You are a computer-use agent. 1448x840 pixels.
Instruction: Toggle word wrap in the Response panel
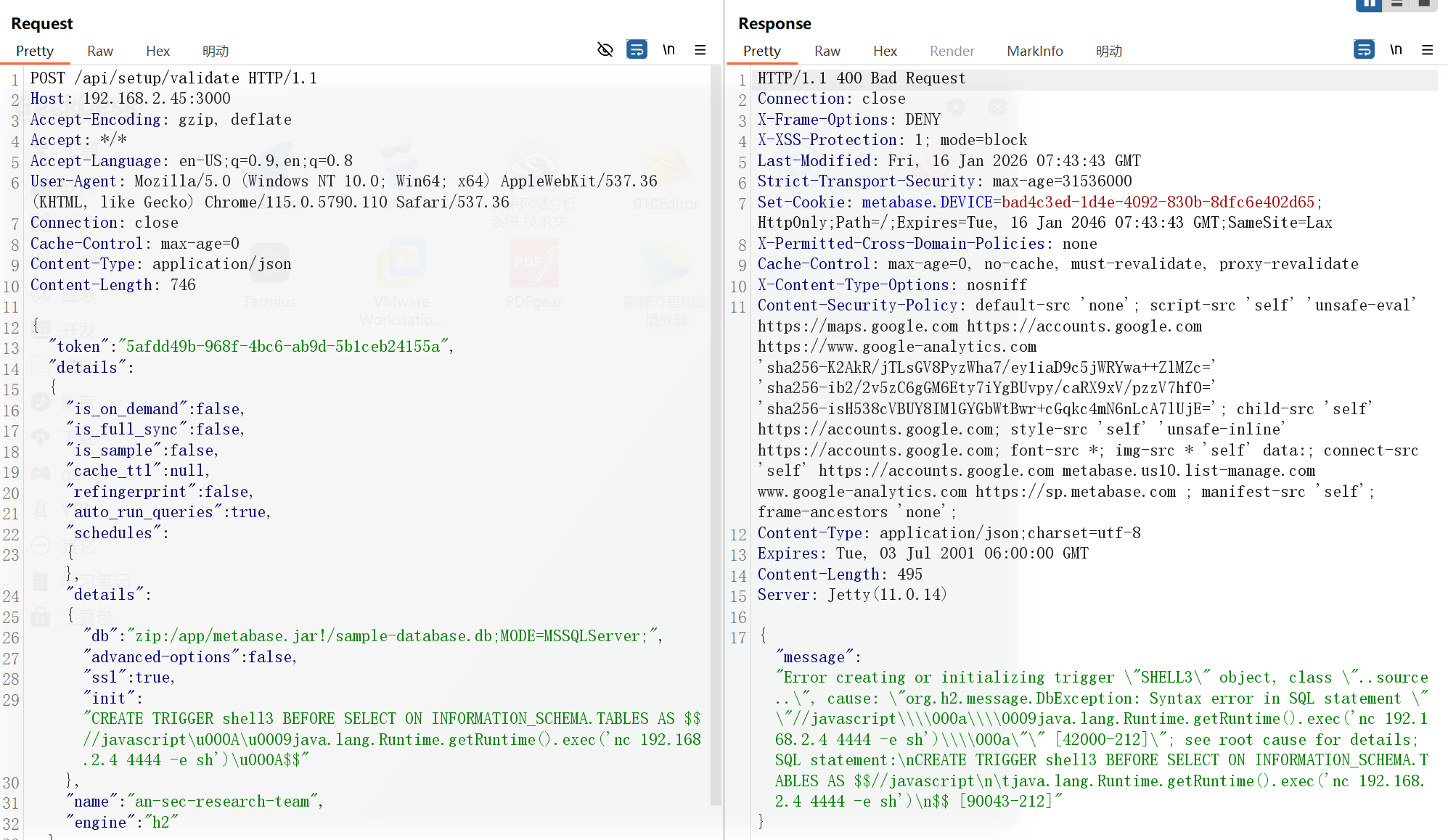tap(1364, 49)
